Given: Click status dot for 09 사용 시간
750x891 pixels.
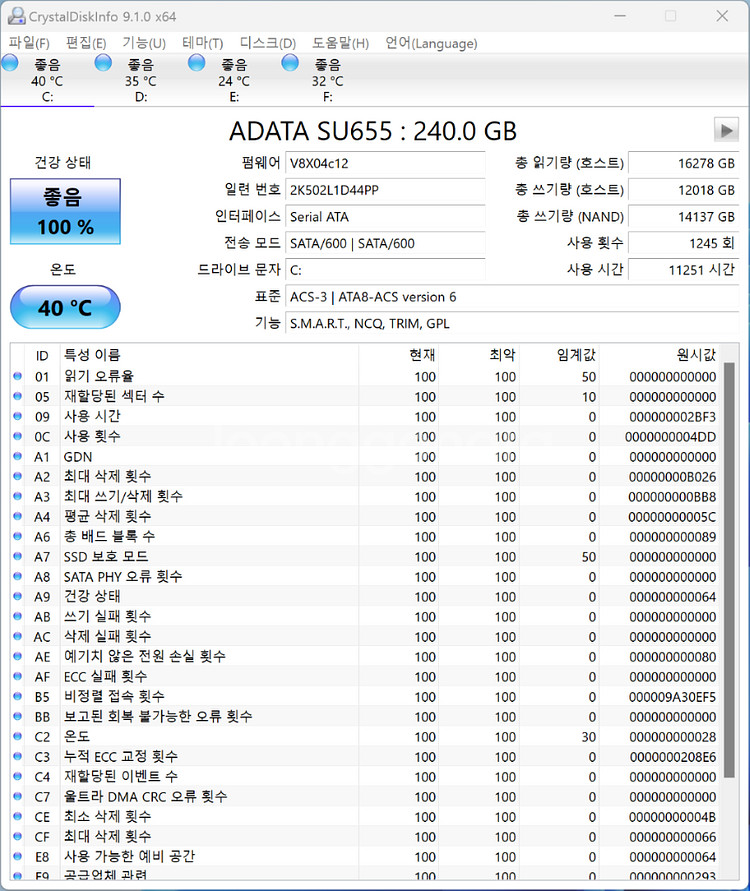Looking at the screenshot, I should coord(18,416).
